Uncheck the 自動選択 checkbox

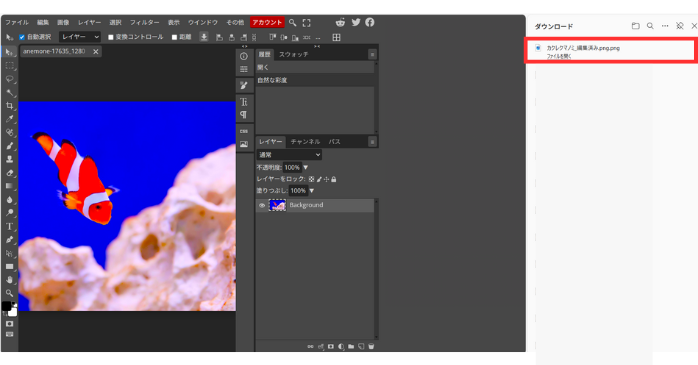click(x=22, y=37)
